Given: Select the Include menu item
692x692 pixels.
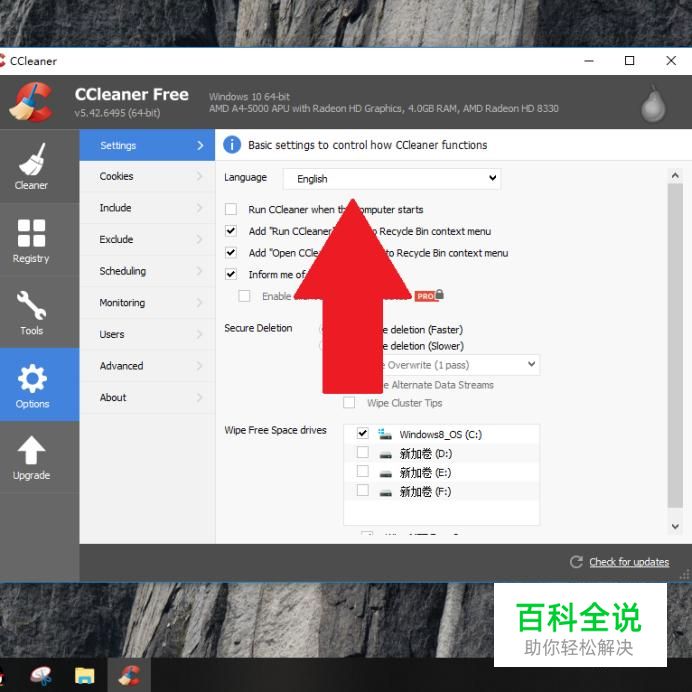Looking at the screenshot, I should click(147, 208).
